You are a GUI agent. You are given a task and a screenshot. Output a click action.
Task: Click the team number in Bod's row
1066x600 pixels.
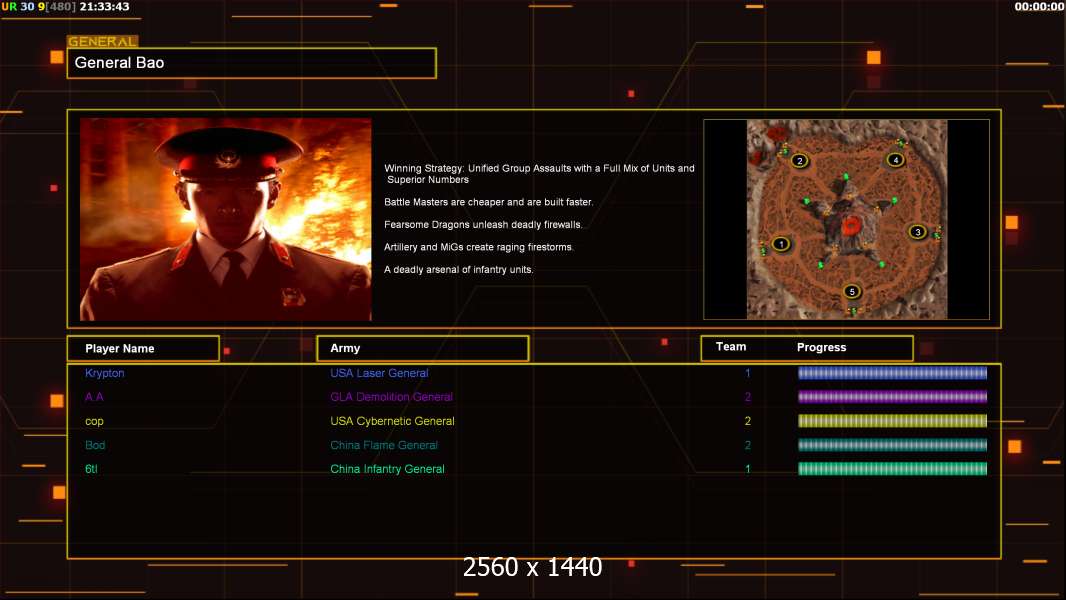[748, 445]
